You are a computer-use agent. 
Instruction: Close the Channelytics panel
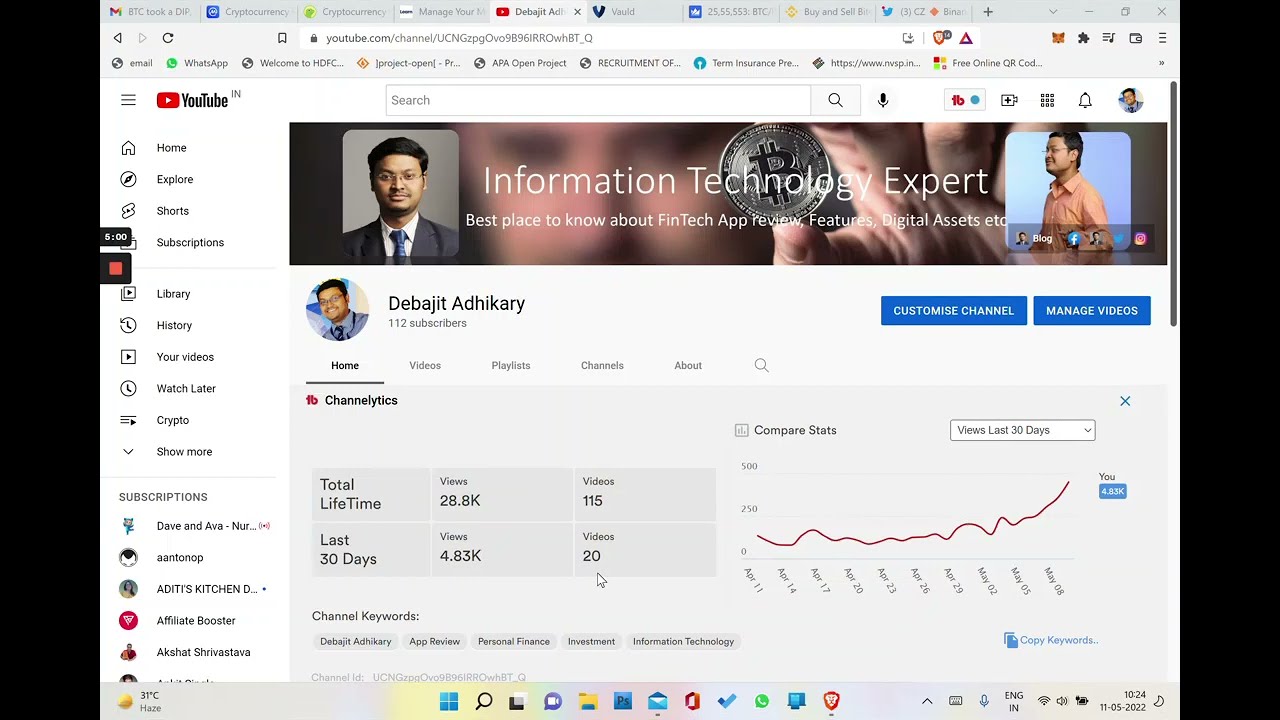click(1125, 401)
